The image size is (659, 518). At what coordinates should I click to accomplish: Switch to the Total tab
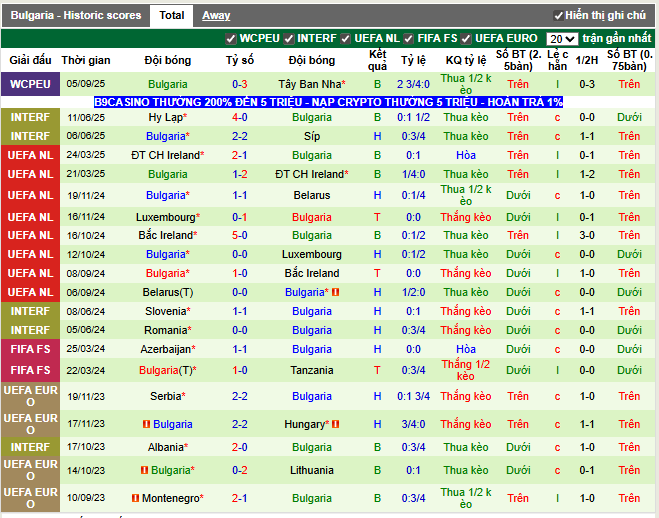click(x=171, y=16)
